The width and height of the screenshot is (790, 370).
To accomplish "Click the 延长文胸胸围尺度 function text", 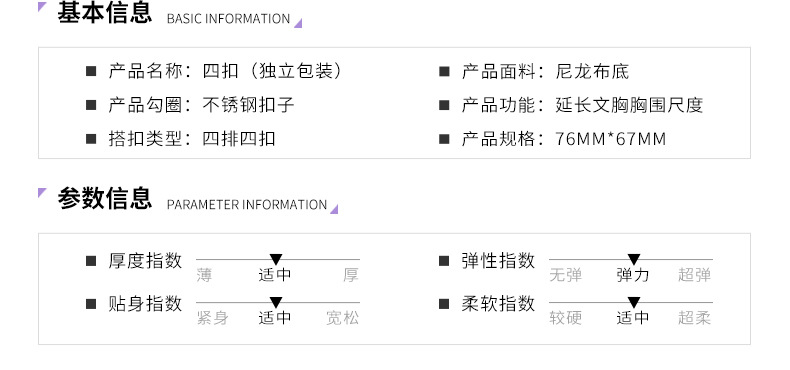I will click(x=629, y=105).
